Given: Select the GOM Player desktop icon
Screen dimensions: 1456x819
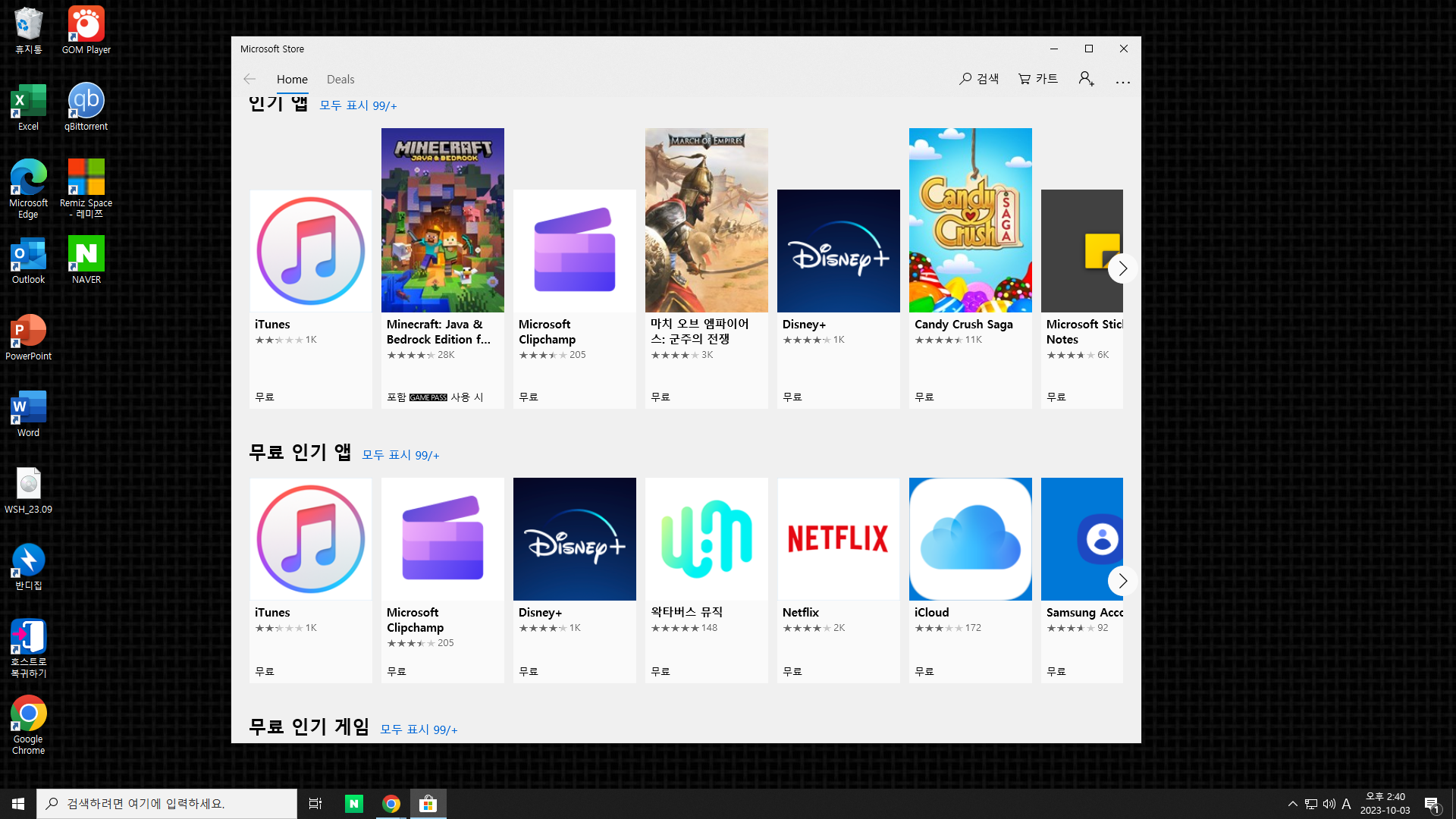Looking at the screenshot, I should [86, 30].
